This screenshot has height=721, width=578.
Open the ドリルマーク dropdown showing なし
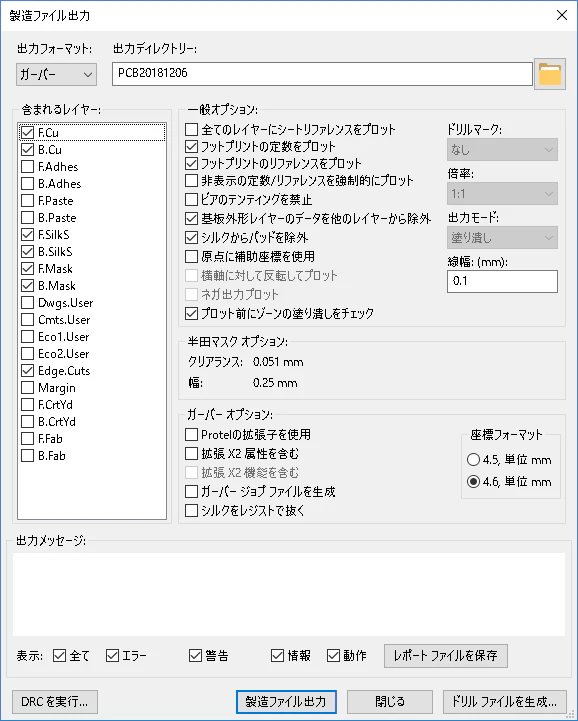pos(502,149)
